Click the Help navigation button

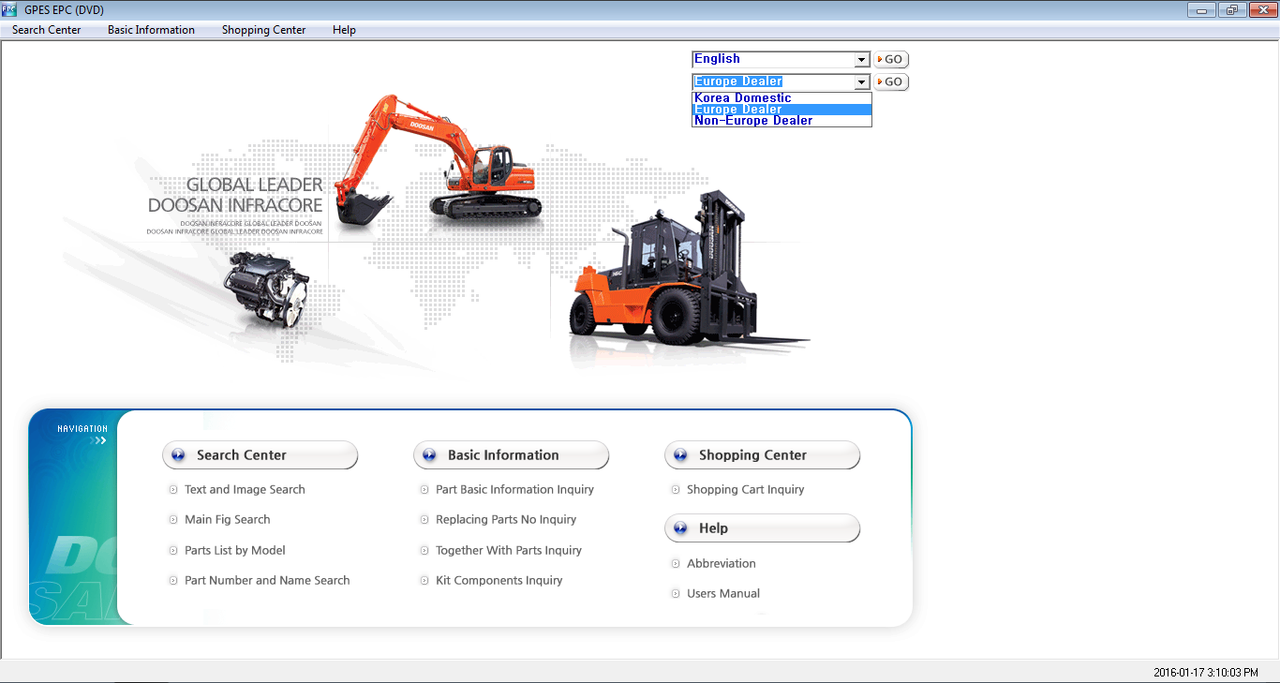click(762, 528)
